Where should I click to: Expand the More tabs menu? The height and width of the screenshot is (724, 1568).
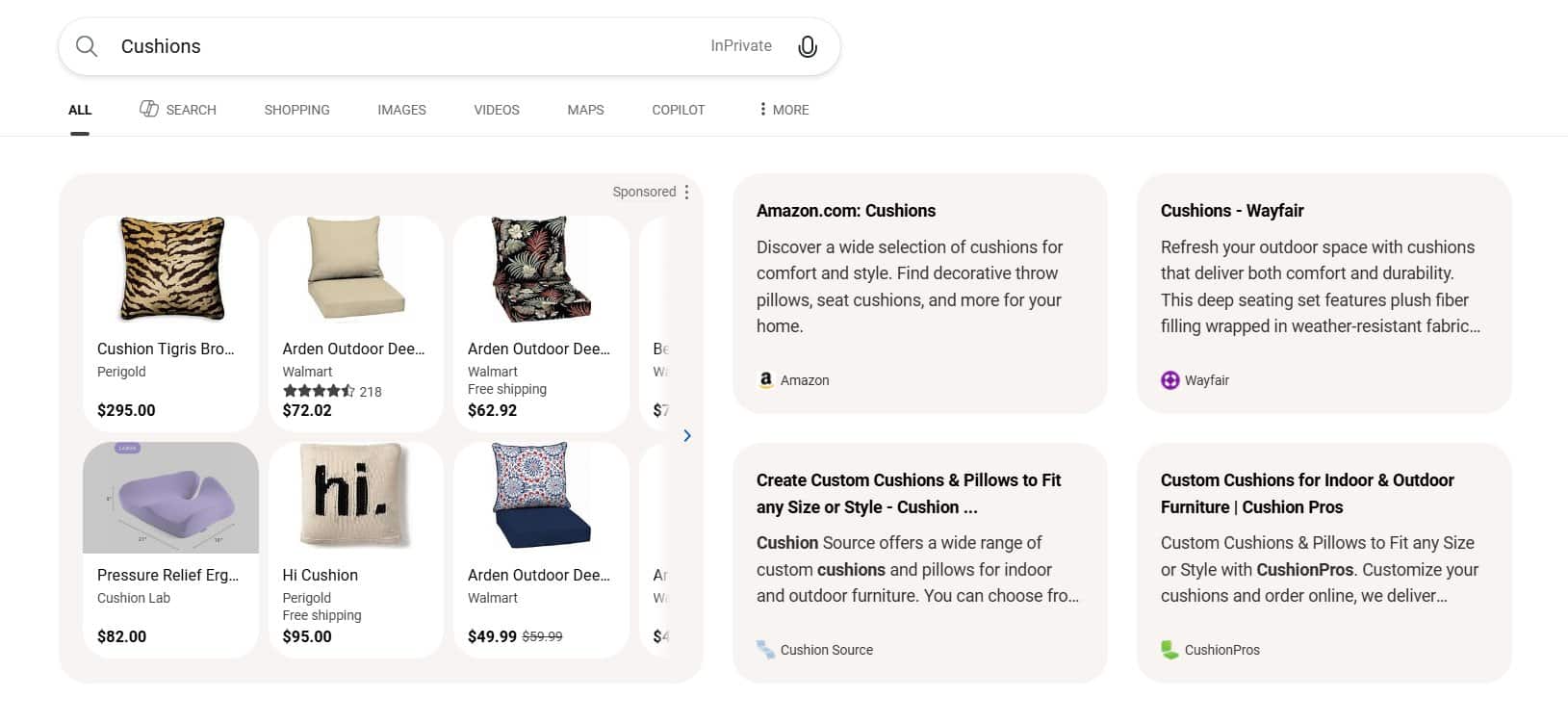tap(784, 110)
